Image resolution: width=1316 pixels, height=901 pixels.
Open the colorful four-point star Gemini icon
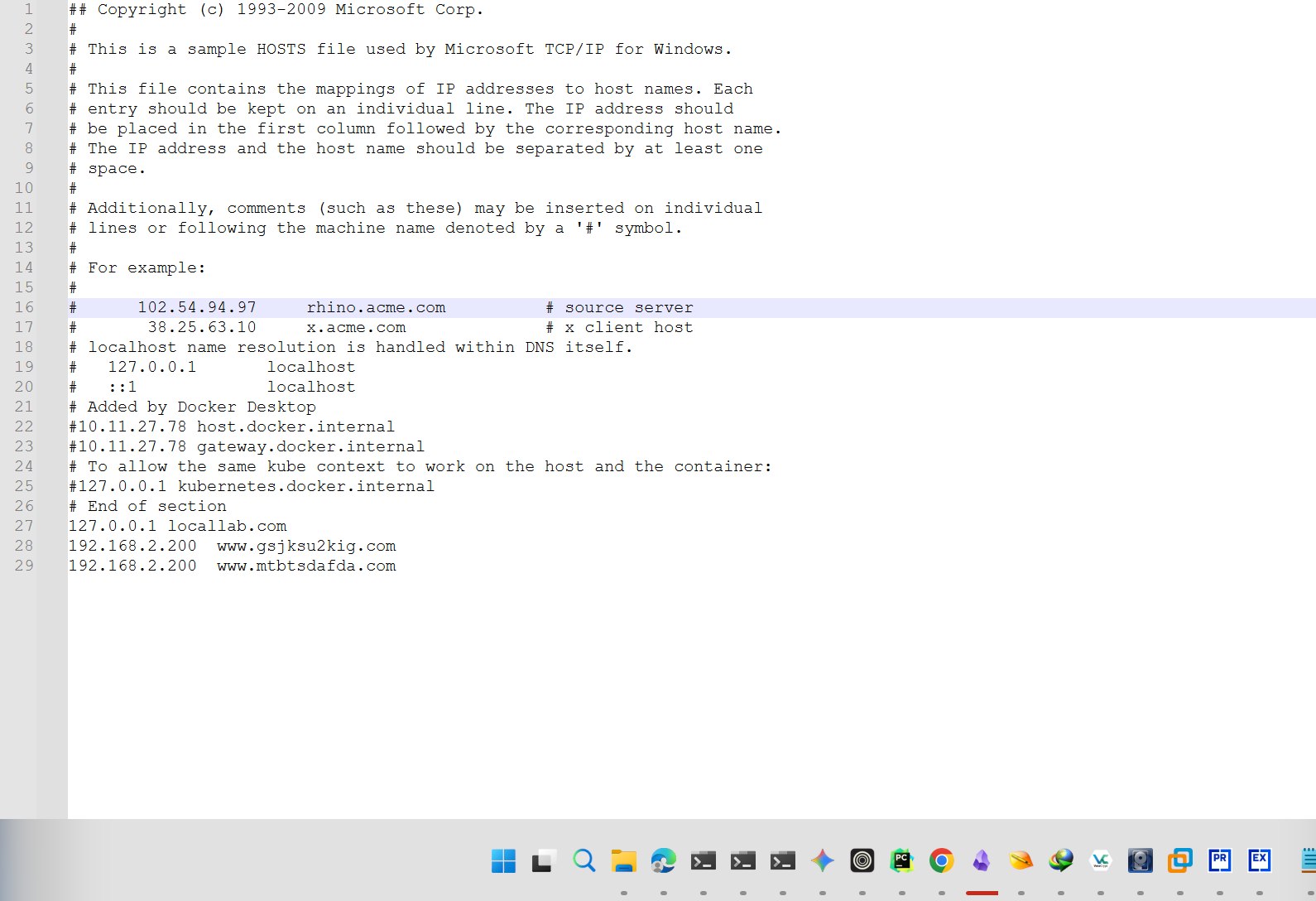(822, 861)
